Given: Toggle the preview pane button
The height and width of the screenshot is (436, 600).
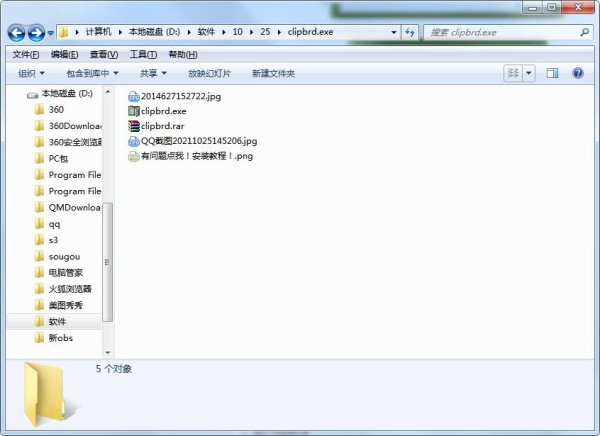Looking at the screenshot, I should click(x=552, y=73).
